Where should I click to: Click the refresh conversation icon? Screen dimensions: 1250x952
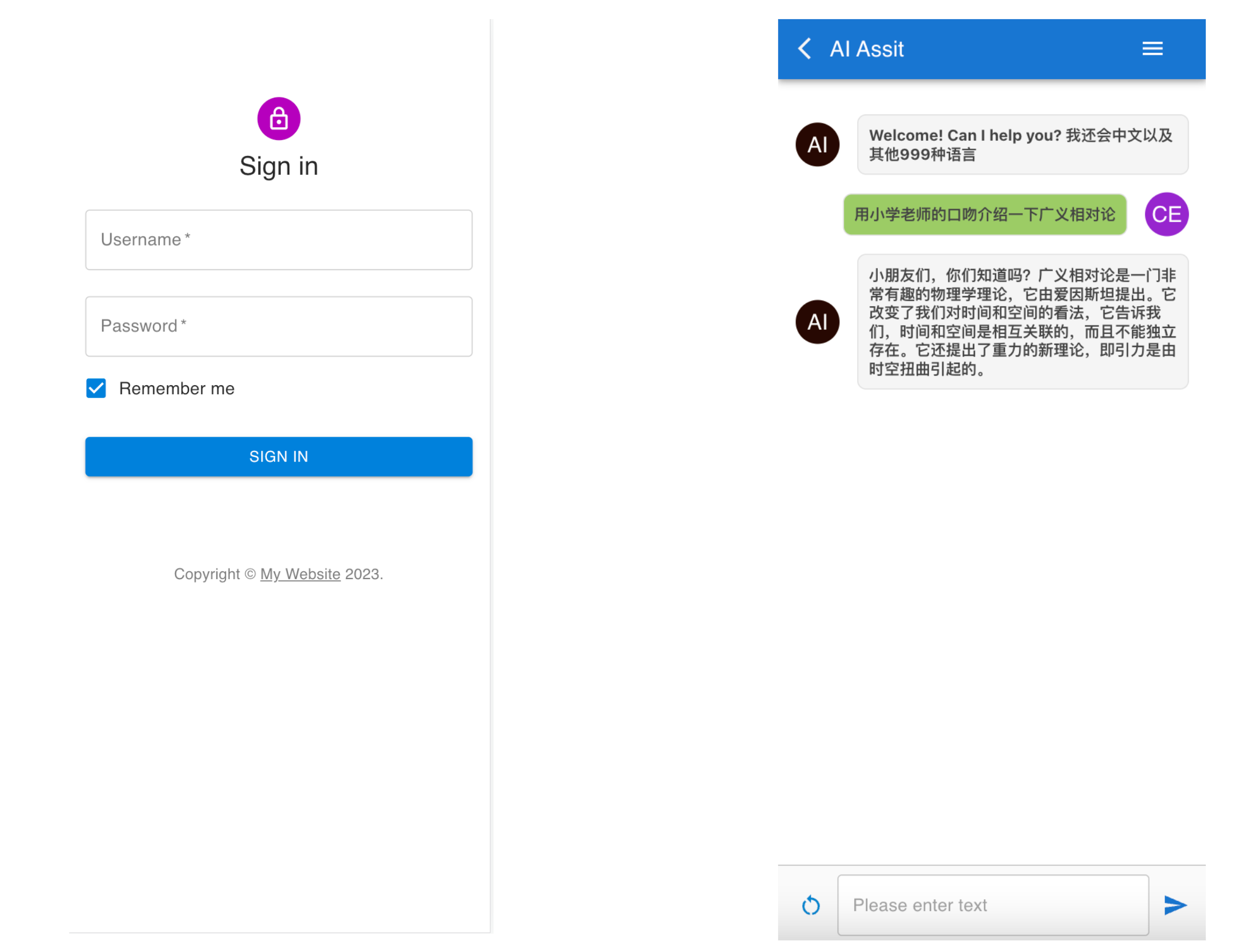click(x=811, y=905)
